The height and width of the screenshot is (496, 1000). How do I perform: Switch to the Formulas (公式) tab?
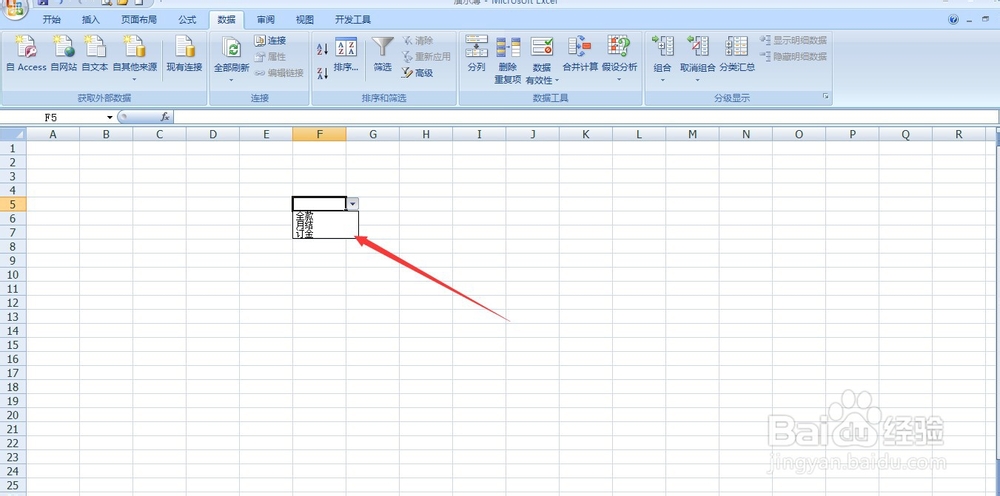tap(188, 20)
